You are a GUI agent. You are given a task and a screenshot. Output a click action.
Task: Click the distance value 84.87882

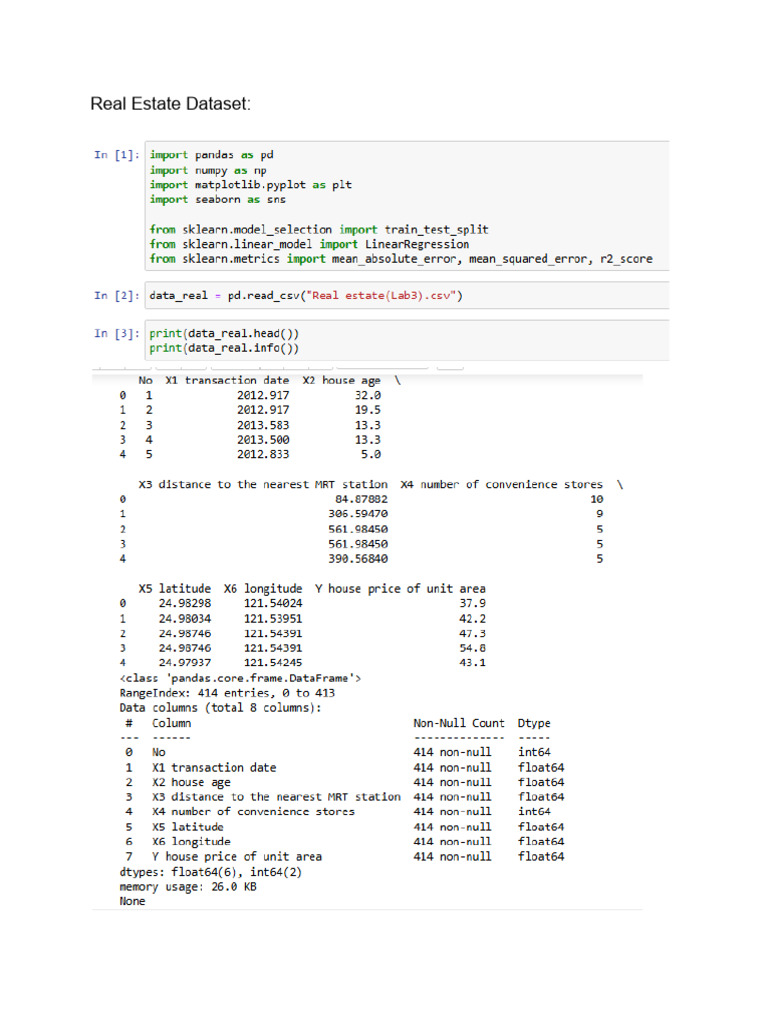tap(361, 500)
